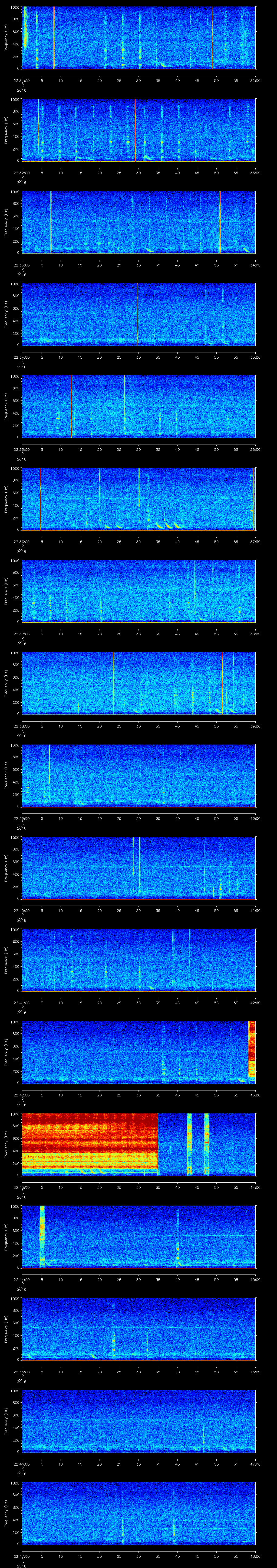Viewport: 277px width, 1568px height.
Task: Click the red vertical line near 8 seconds in 22:31 panel
Action: 54,38
